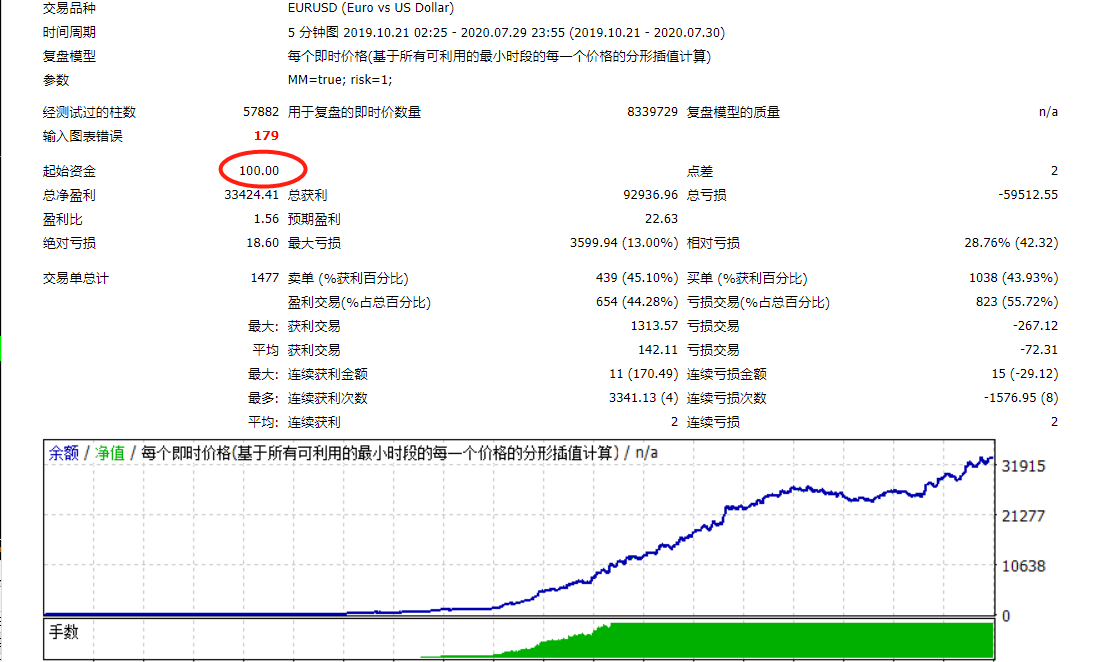Click the 输入图表错误 label
The width and height of the screenshot is (1104, 662).
pos(82,136)
